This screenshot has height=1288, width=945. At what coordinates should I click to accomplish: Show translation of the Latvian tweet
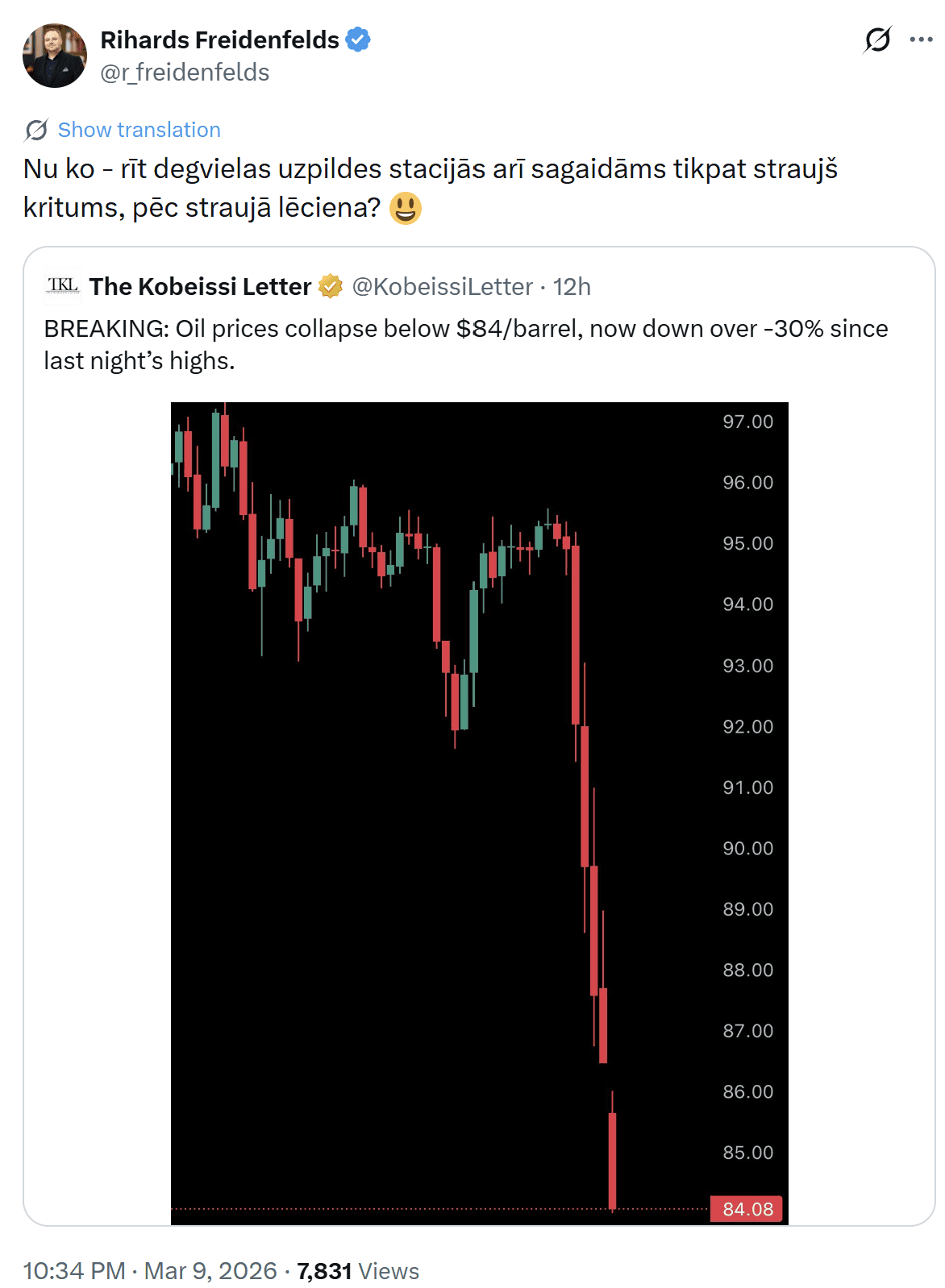tap(139, 130)
